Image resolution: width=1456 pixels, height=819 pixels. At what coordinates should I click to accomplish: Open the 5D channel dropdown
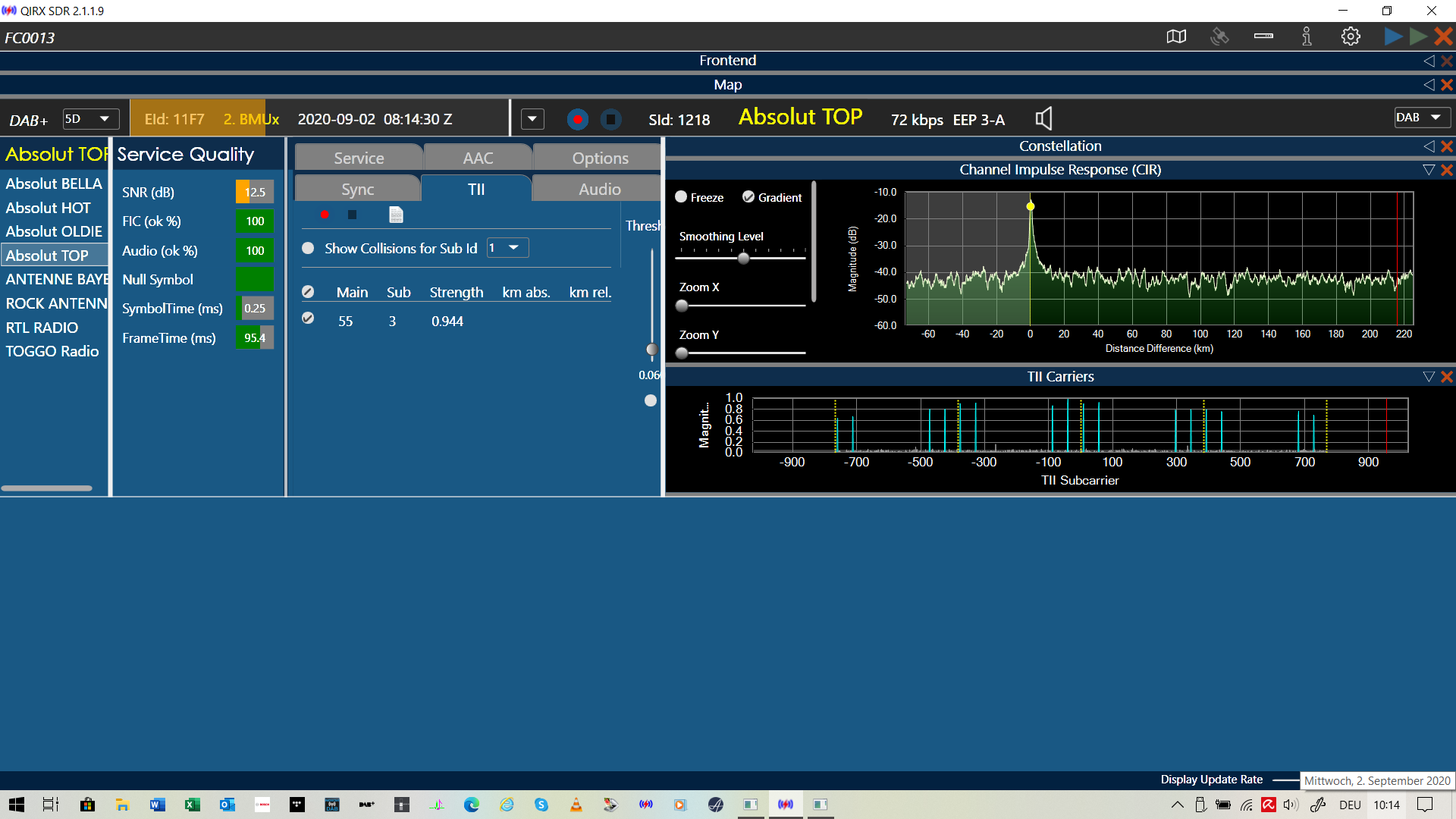tap(90, 119)
